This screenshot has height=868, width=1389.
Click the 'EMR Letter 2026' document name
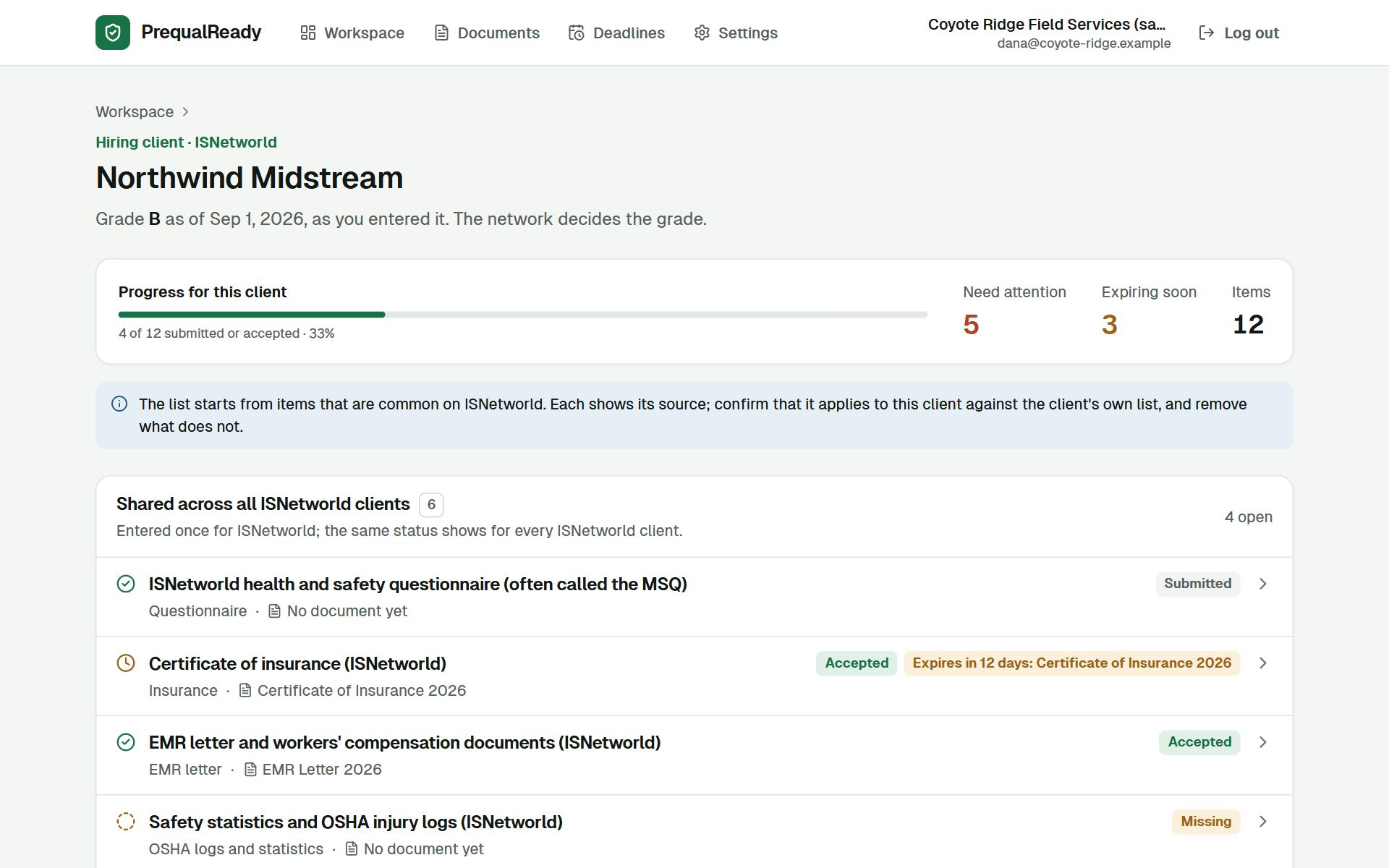tap(322, 770)
